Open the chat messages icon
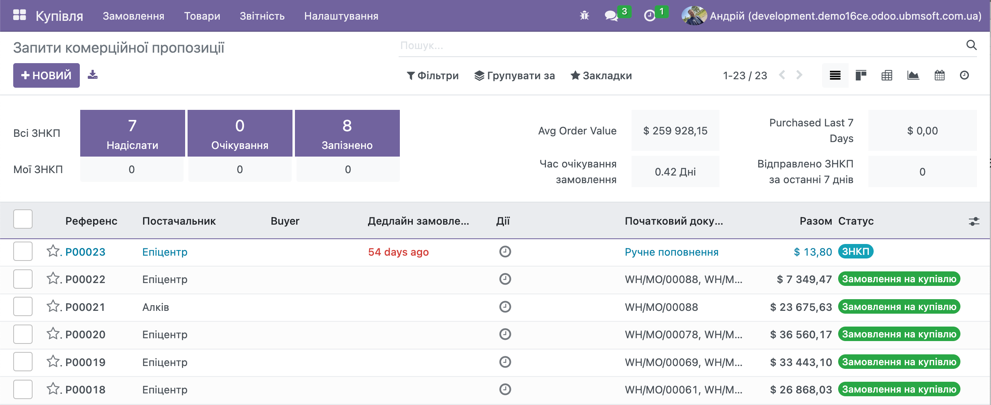The width and height of the screenshot is (991, 405). pos(611,16)
